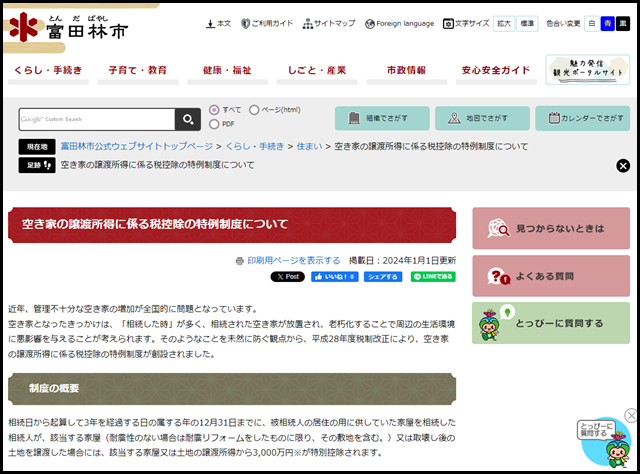This screenshot has width=640, height=474.
Task: Open Foreign language page
Action: [400, 24]
